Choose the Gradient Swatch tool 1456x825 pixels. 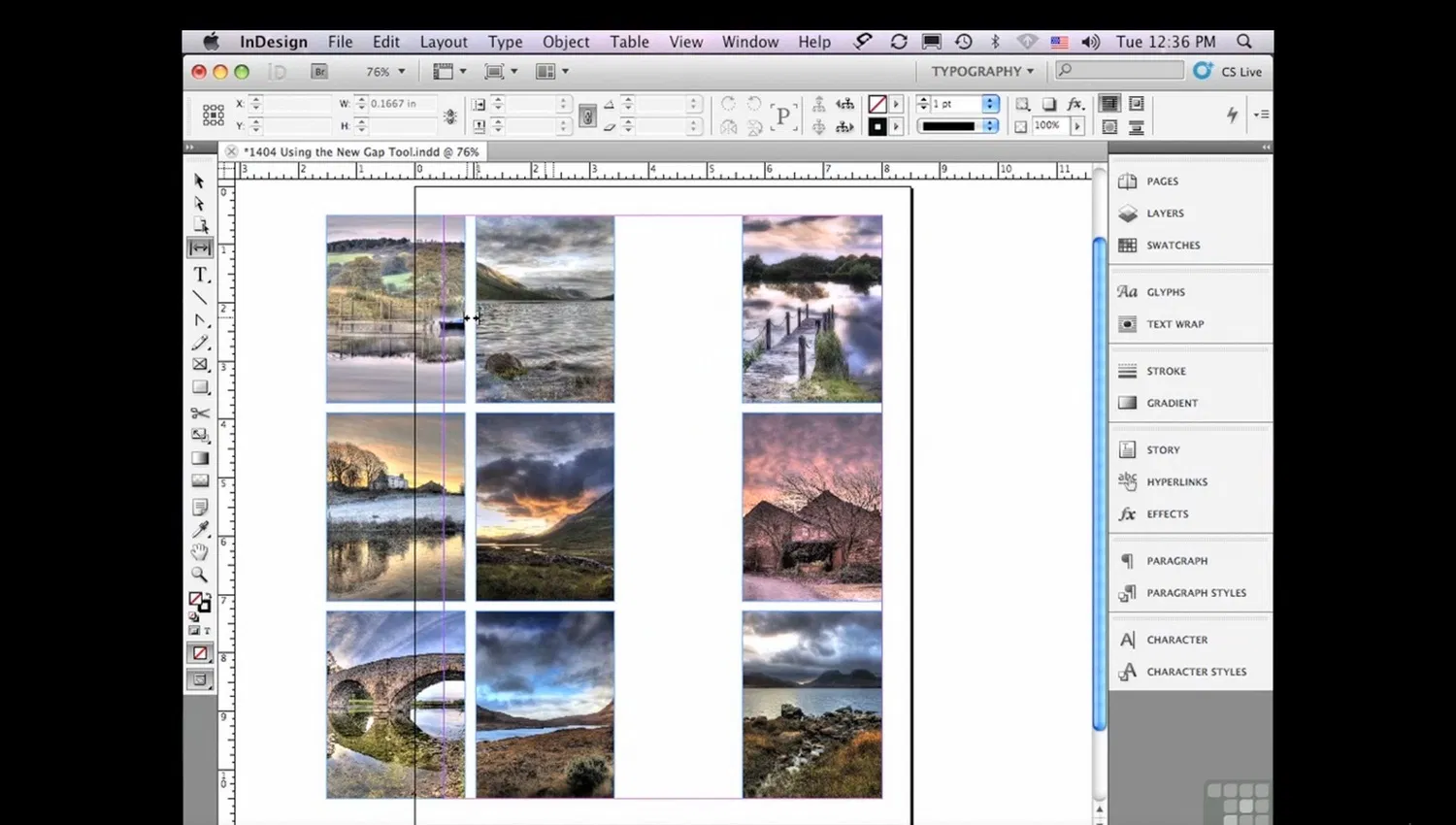(x=200, y=458)
